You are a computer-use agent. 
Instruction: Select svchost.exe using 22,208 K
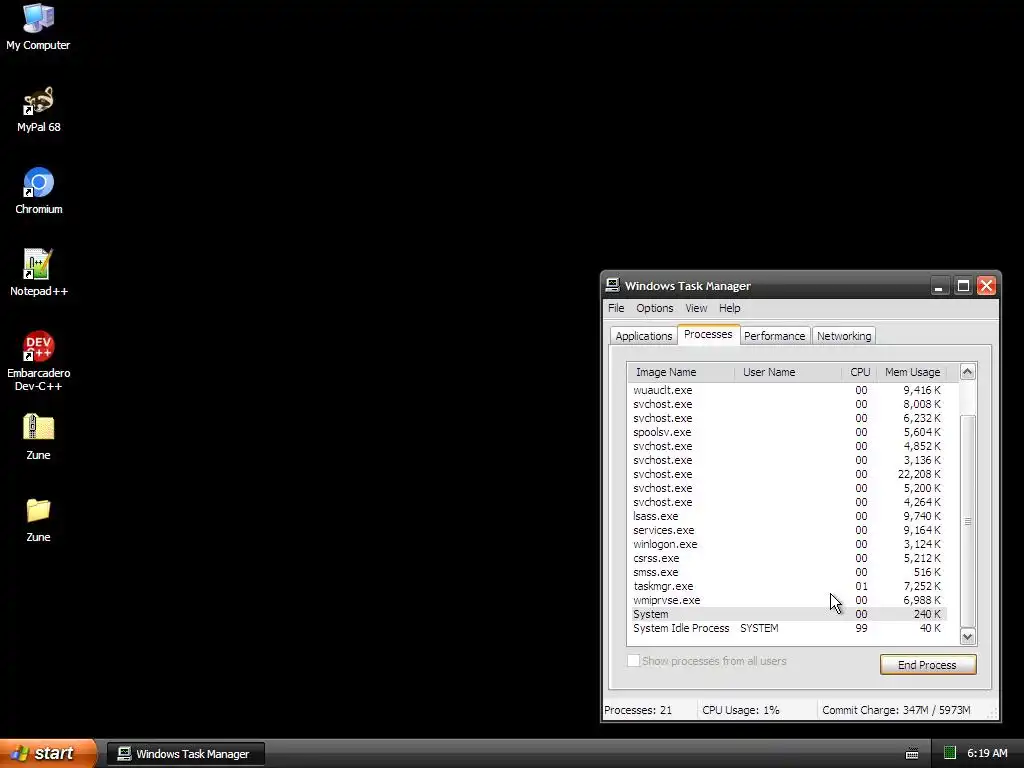788,474
